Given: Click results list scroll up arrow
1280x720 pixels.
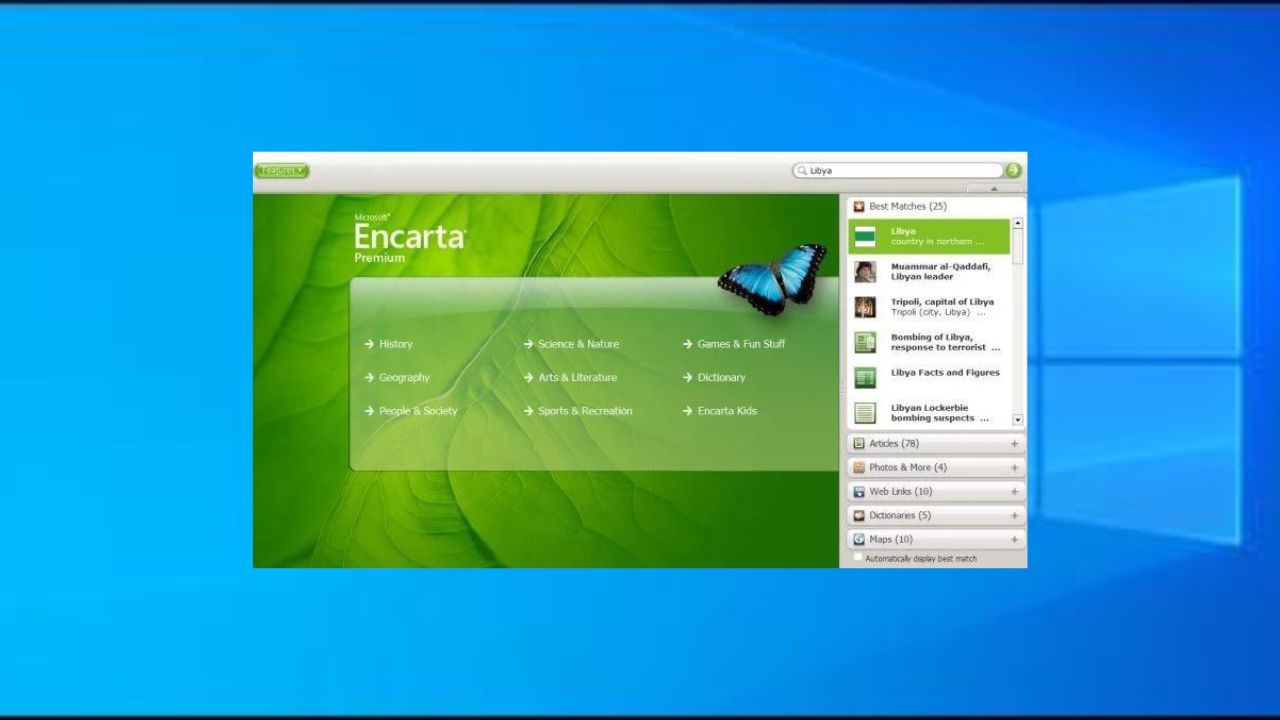Looking at the screenshot, I should click(1018, 223).
